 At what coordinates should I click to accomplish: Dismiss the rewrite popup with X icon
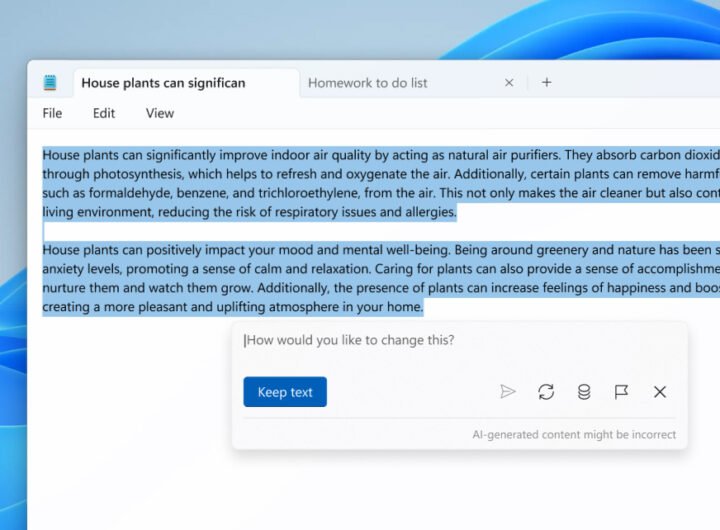[x=660, y=392]
